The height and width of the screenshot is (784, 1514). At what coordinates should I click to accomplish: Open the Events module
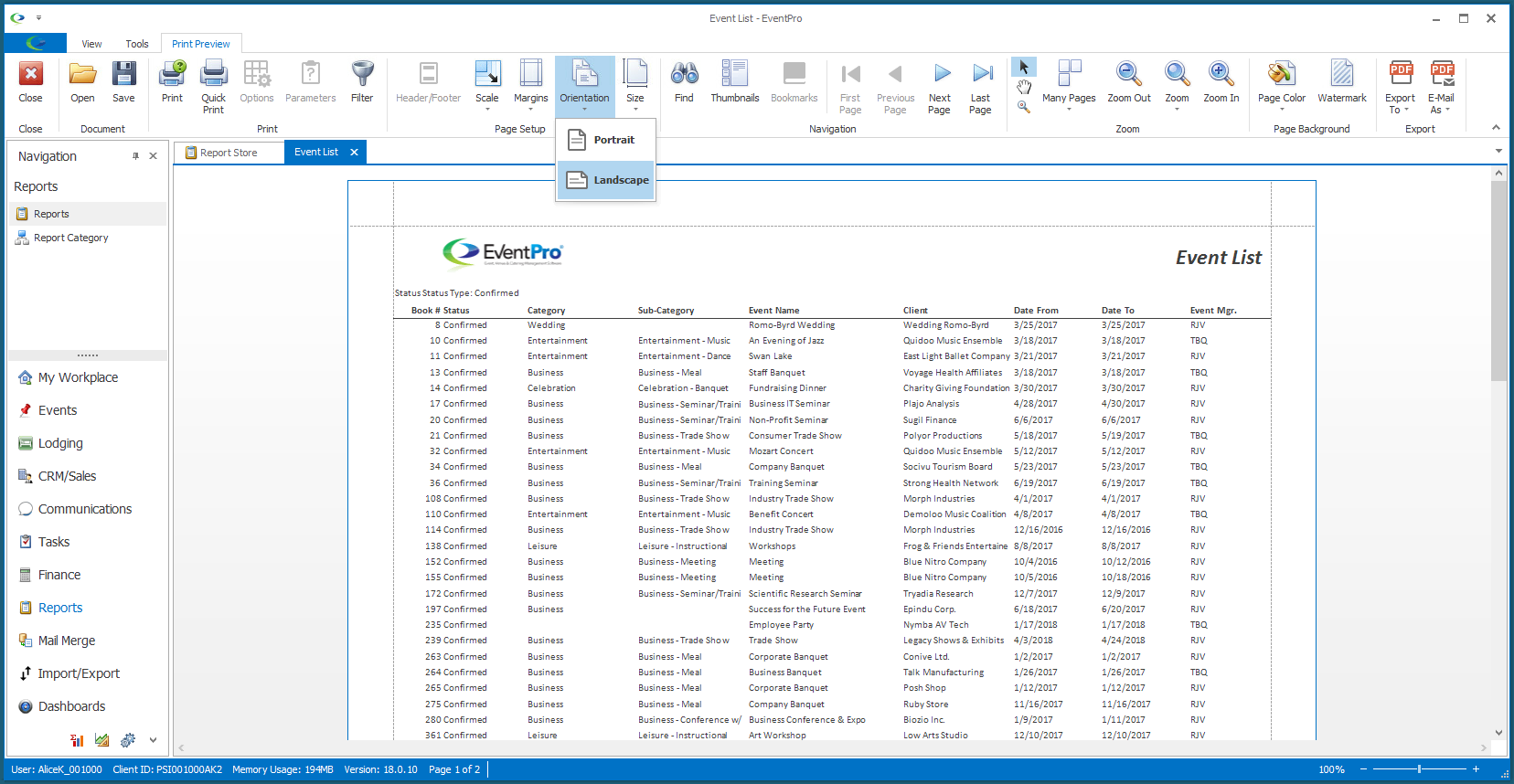58,410
